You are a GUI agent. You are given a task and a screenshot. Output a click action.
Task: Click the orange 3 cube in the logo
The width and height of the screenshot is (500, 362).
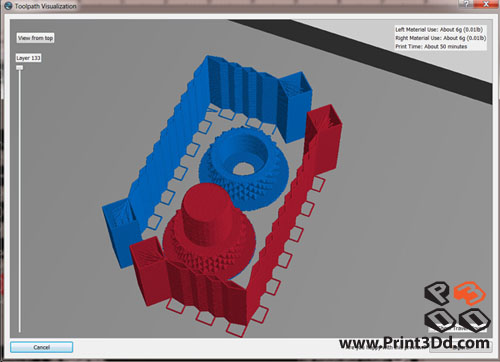click(469, 293)
